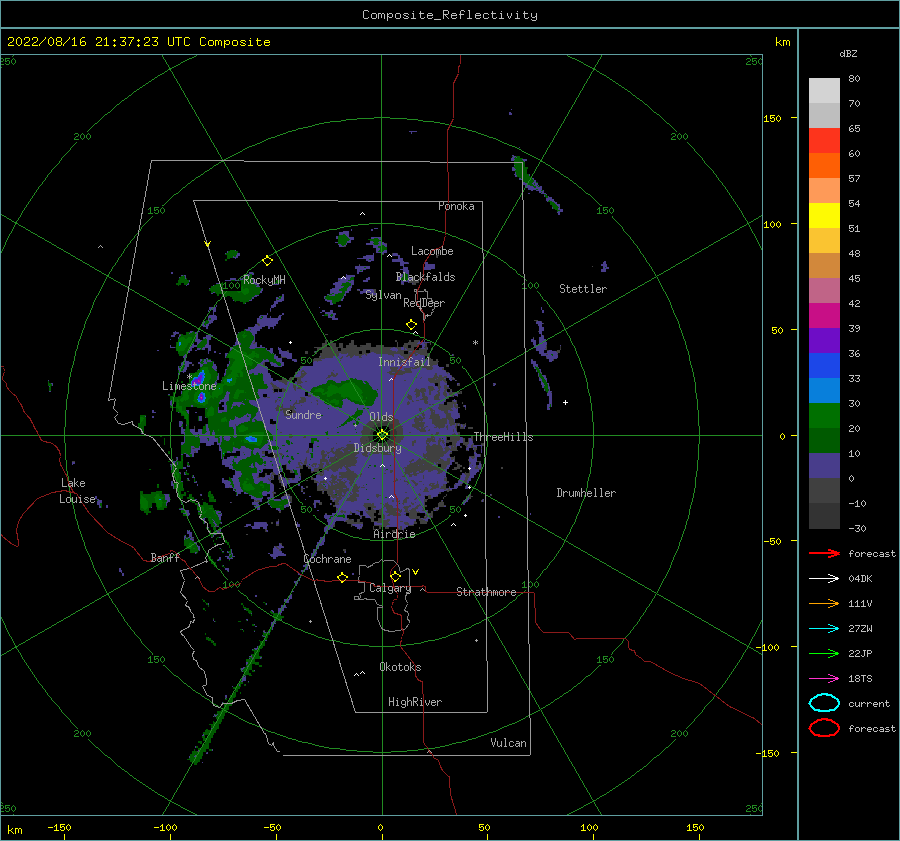Viewport: 900px width, 841px height.
Task: Click the Lacombe label
Action: (x=432, y=251)
